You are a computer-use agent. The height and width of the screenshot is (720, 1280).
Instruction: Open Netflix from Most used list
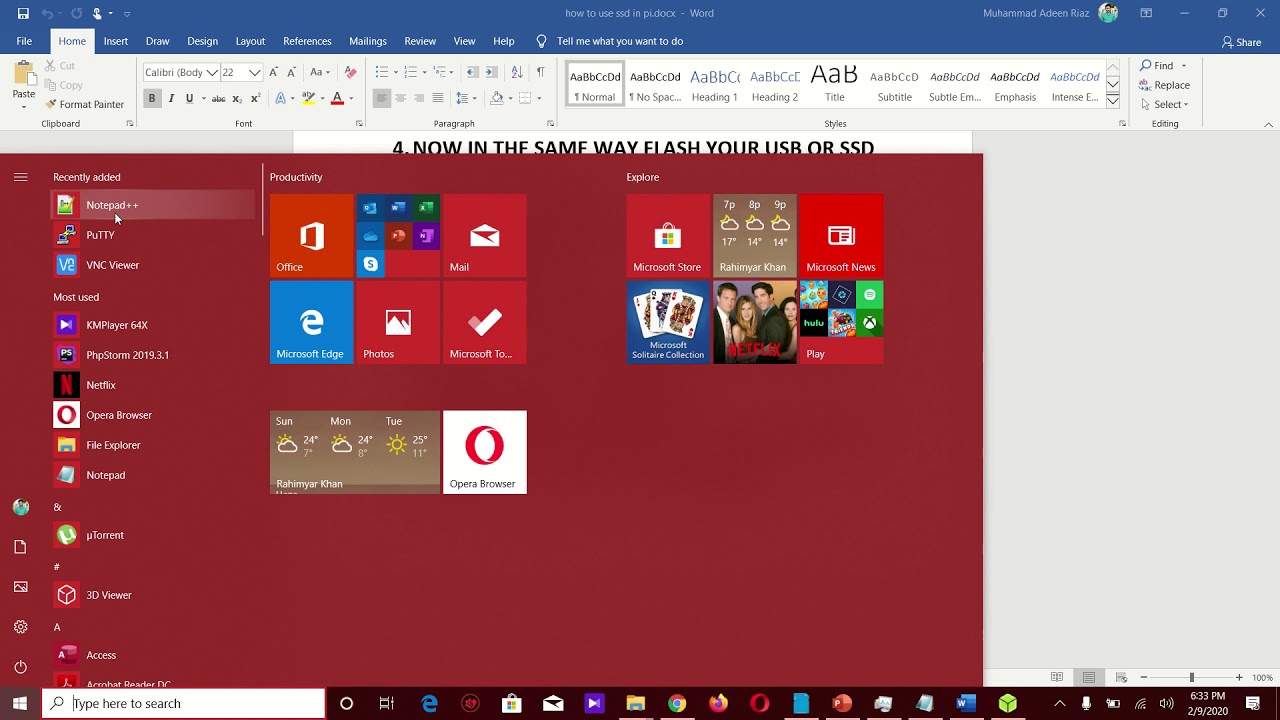[x=152, y=385]
